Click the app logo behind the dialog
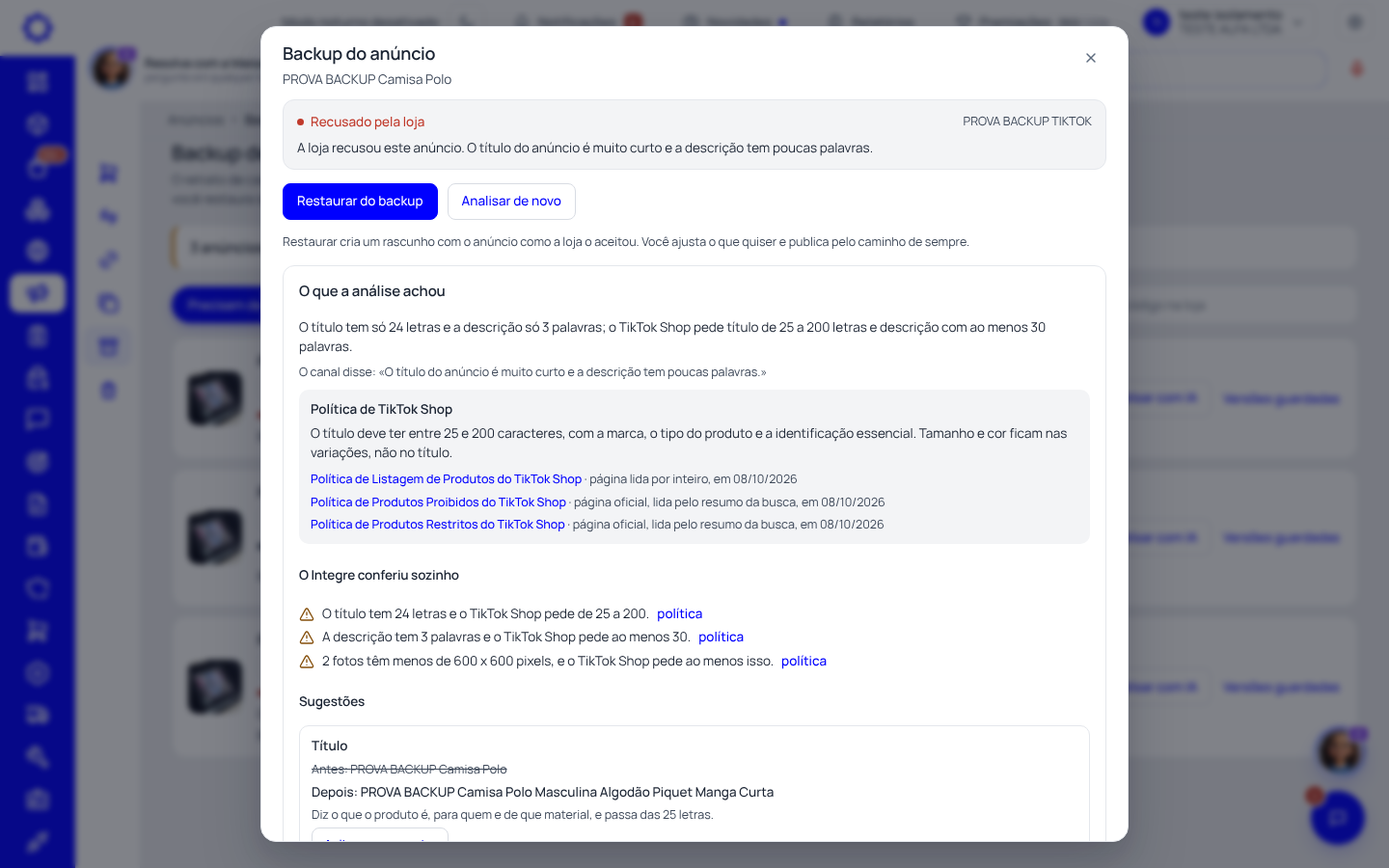 tap(38, 27)
